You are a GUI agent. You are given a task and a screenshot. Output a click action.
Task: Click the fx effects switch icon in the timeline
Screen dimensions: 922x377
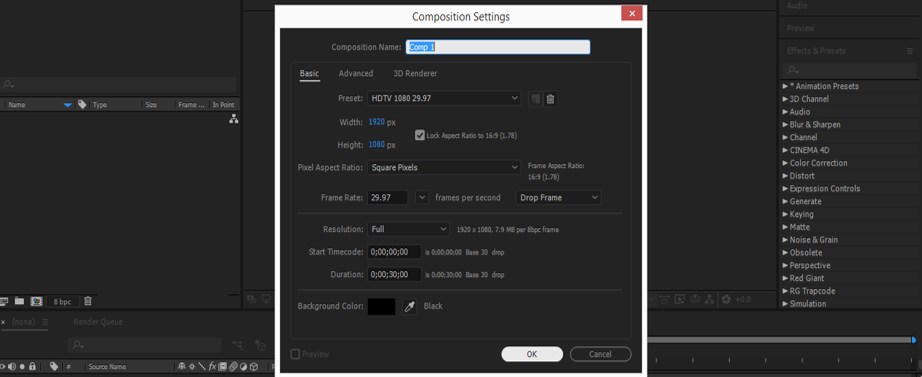212,366
